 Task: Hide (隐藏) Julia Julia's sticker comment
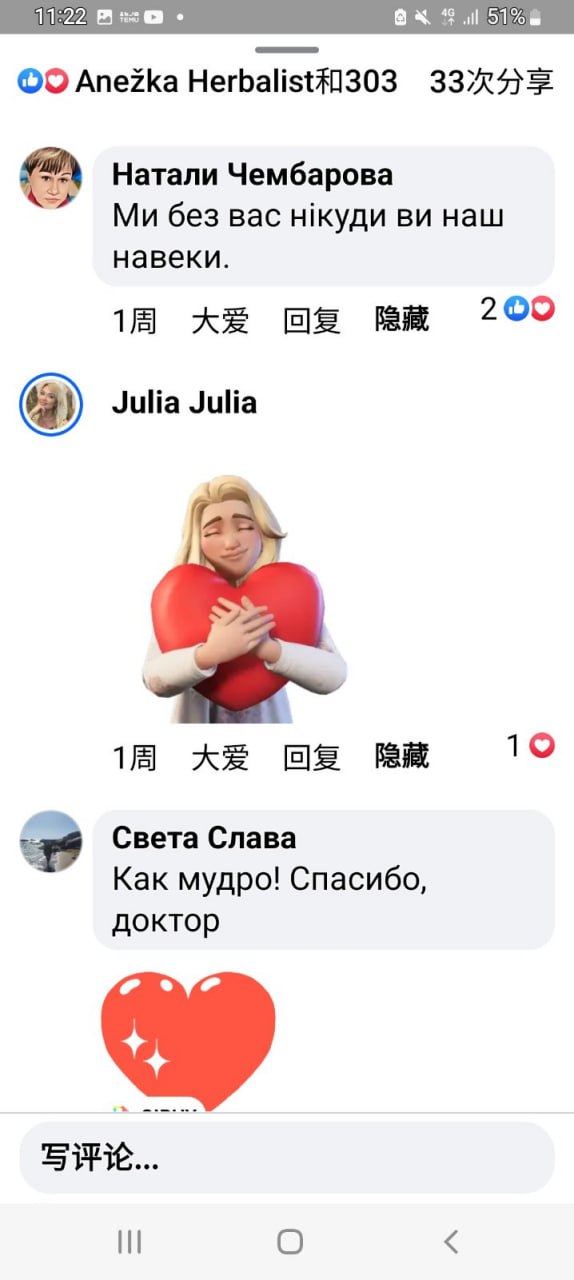pos(402,756)
